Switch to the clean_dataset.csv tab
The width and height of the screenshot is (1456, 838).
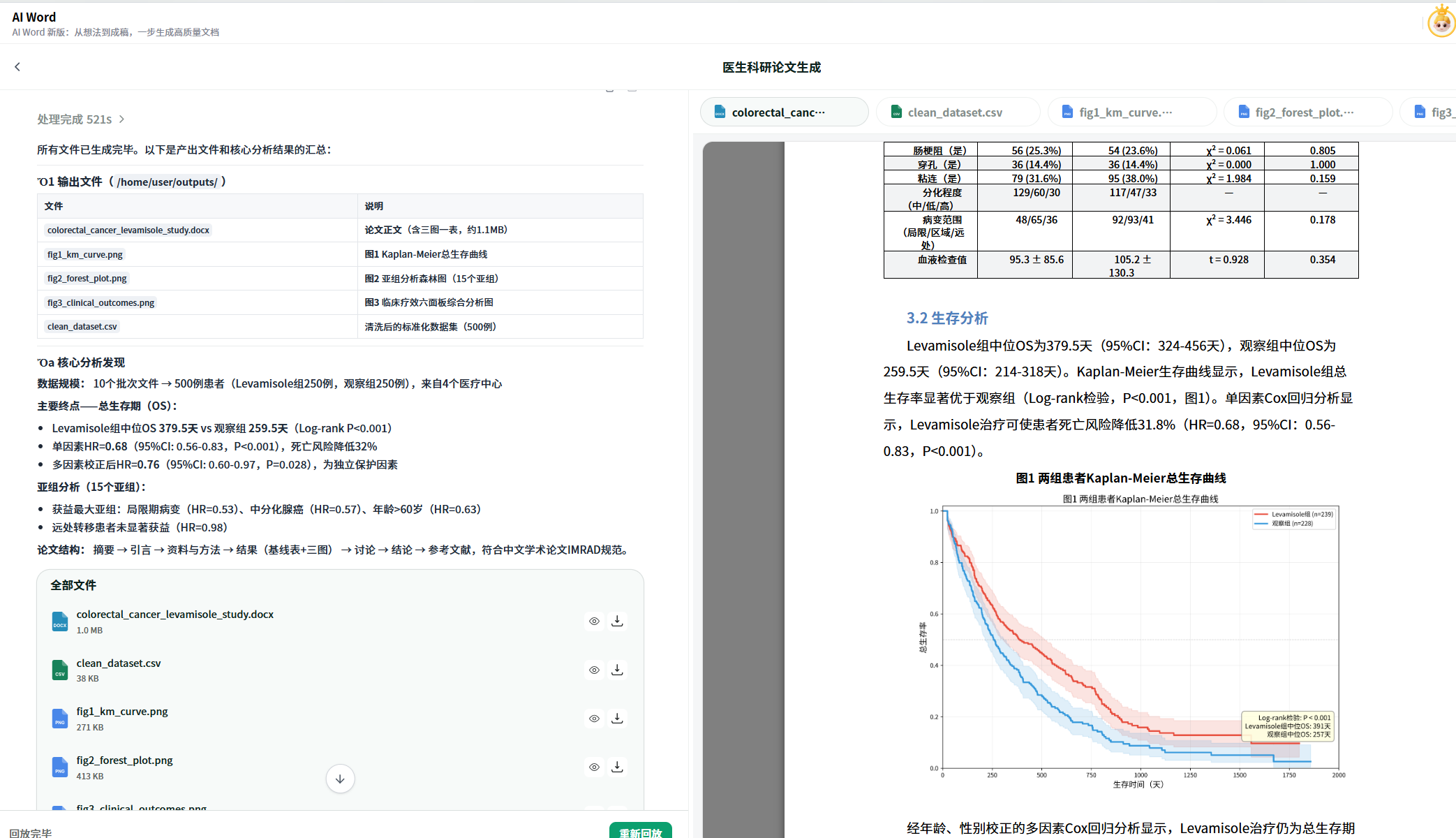coord(958,112)
